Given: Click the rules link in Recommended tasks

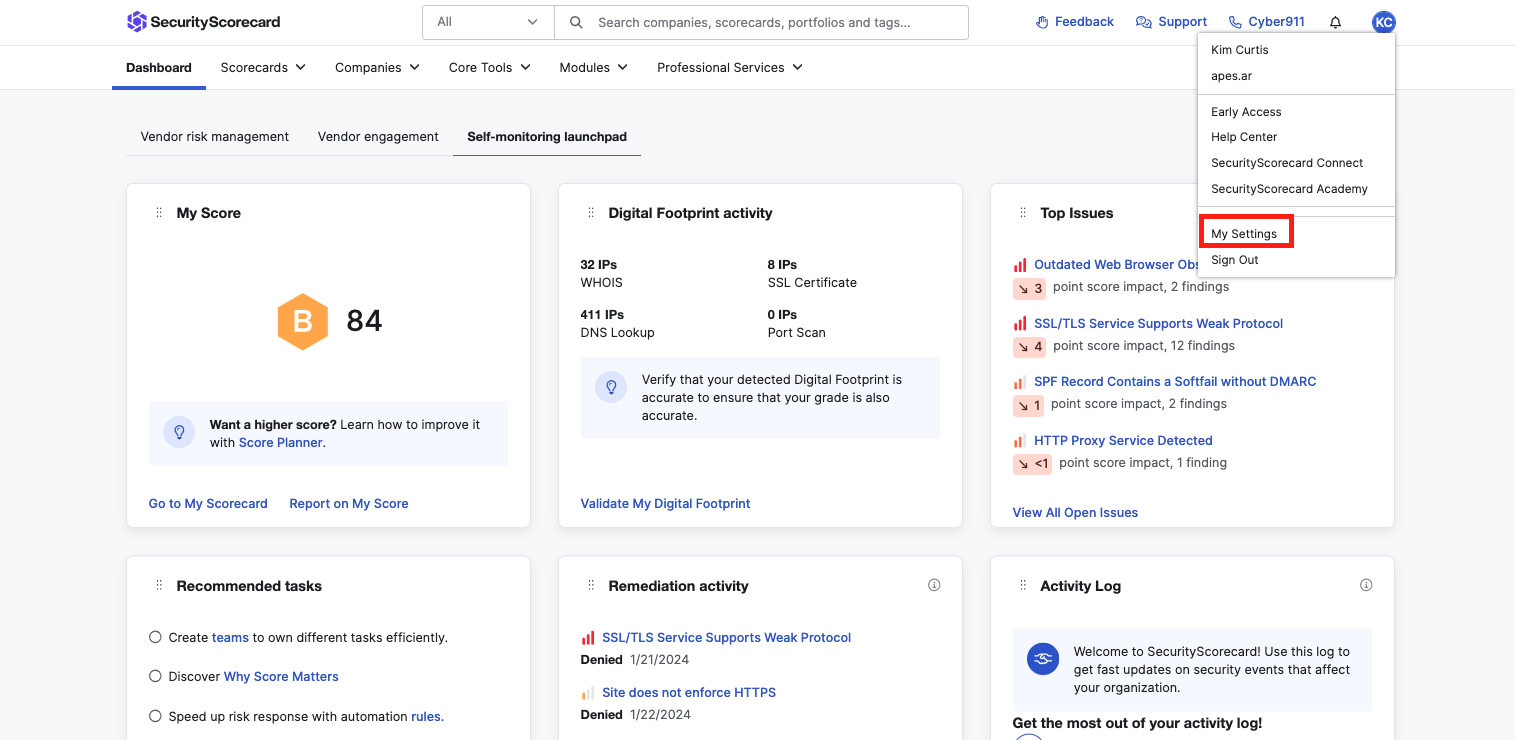Looking at the screenshot, I should click(427, 716).
